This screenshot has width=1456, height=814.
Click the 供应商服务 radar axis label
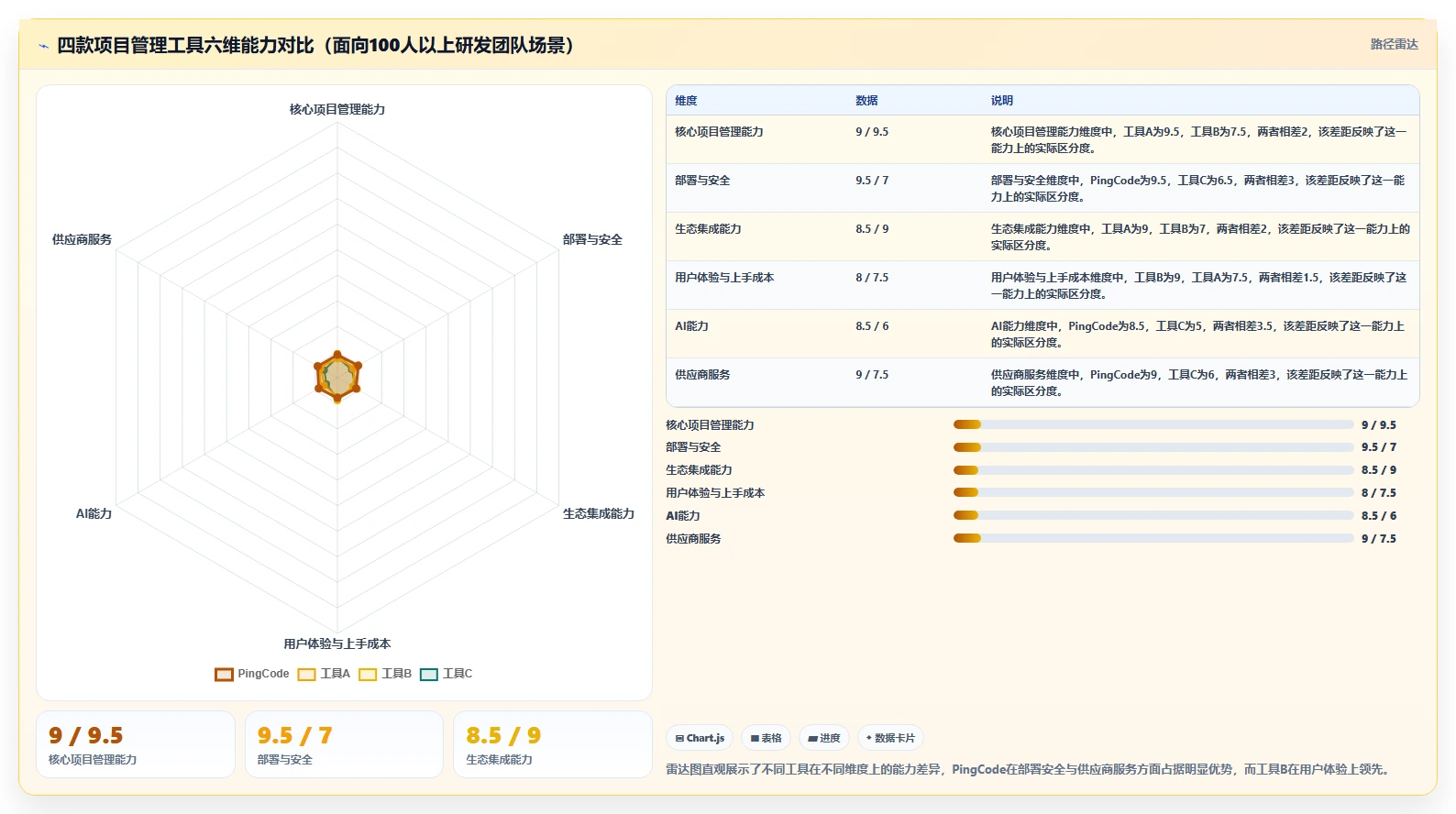tap(82, 239)
